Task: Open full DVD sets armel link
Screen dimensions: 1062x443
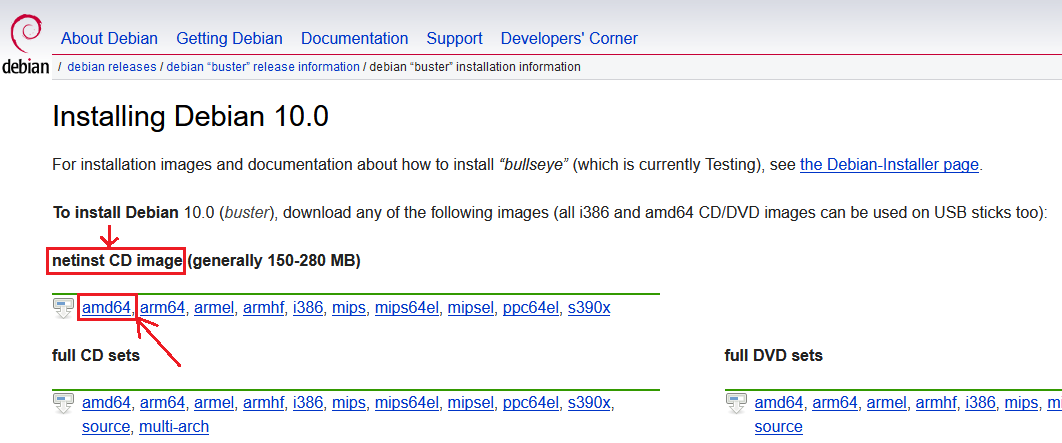Action: [887, 404]
